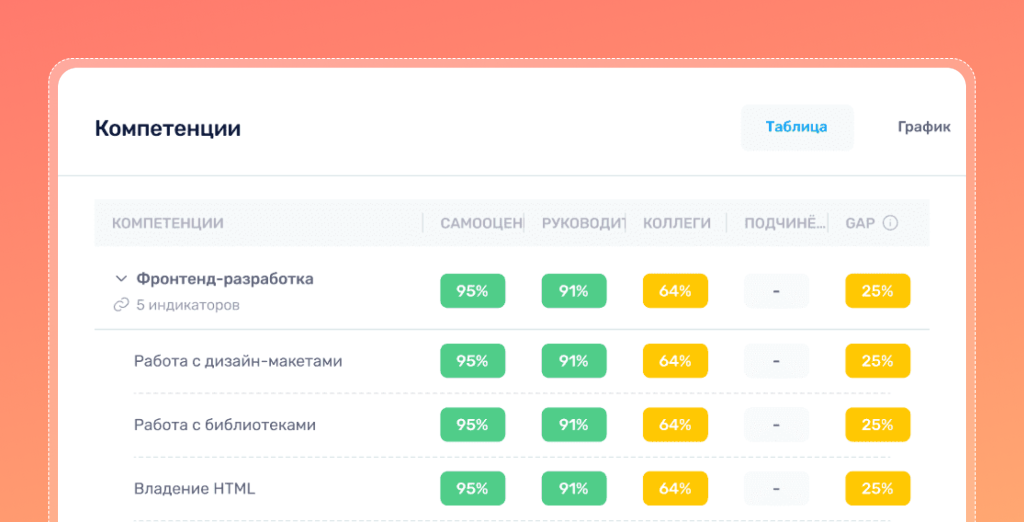Viewport: 1024px width, 522px height.
Task: Click 91% badge in Работа с дизайн-макетами row
Action: 574,361
